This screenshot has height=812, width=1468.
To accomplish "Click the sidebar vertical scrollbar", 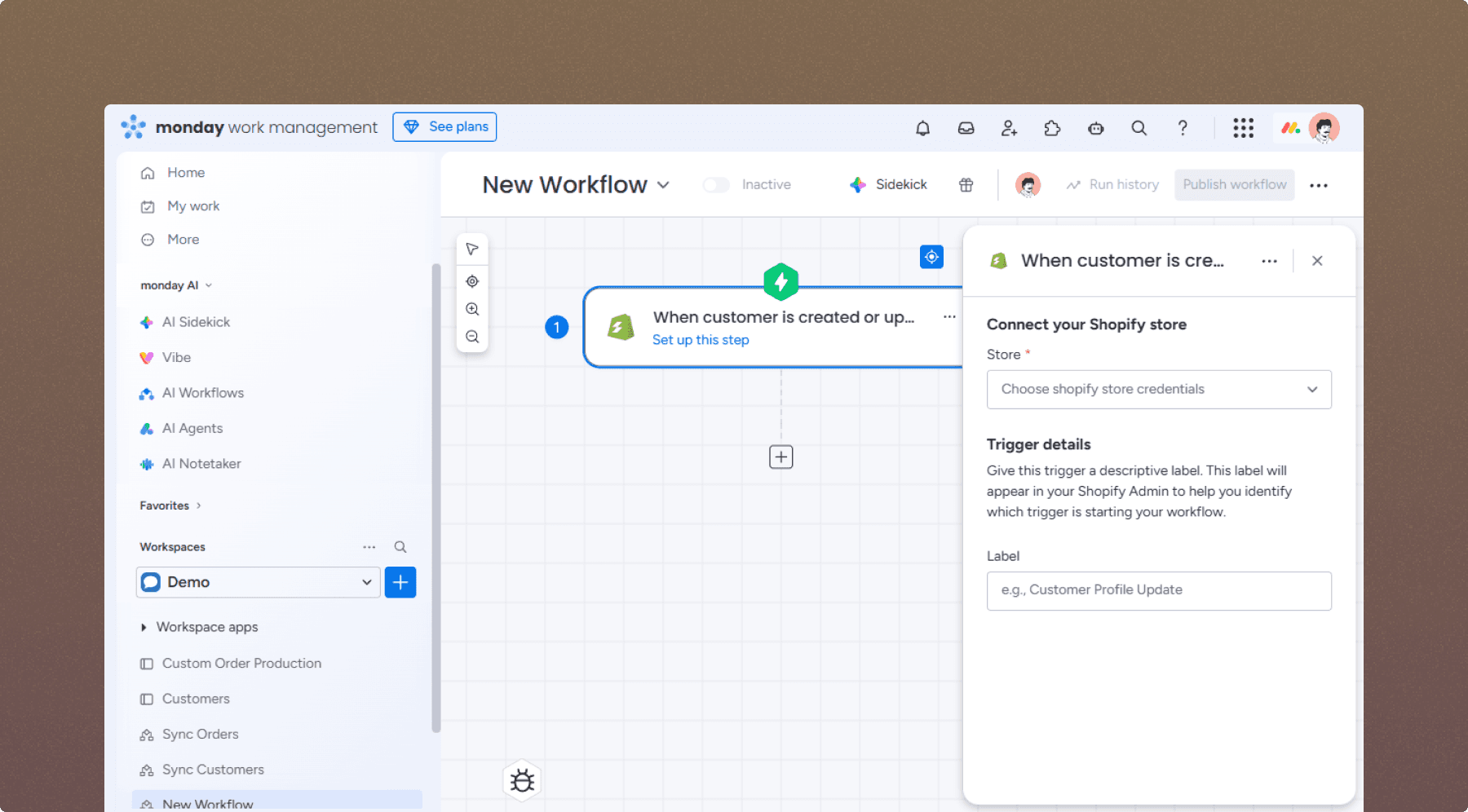I will tap(436, 497).
